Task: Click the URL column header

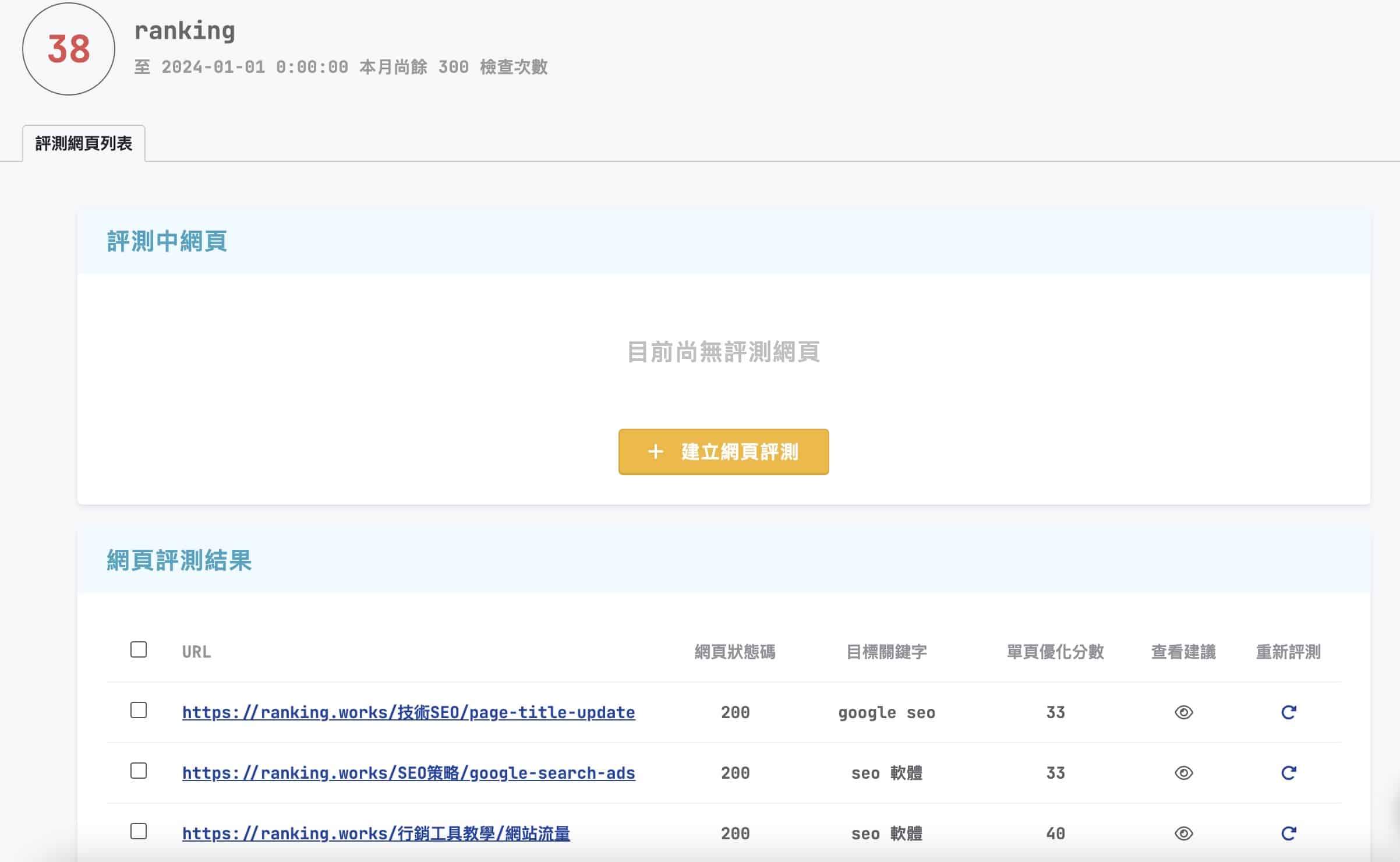Action: (x=196, y=652)
